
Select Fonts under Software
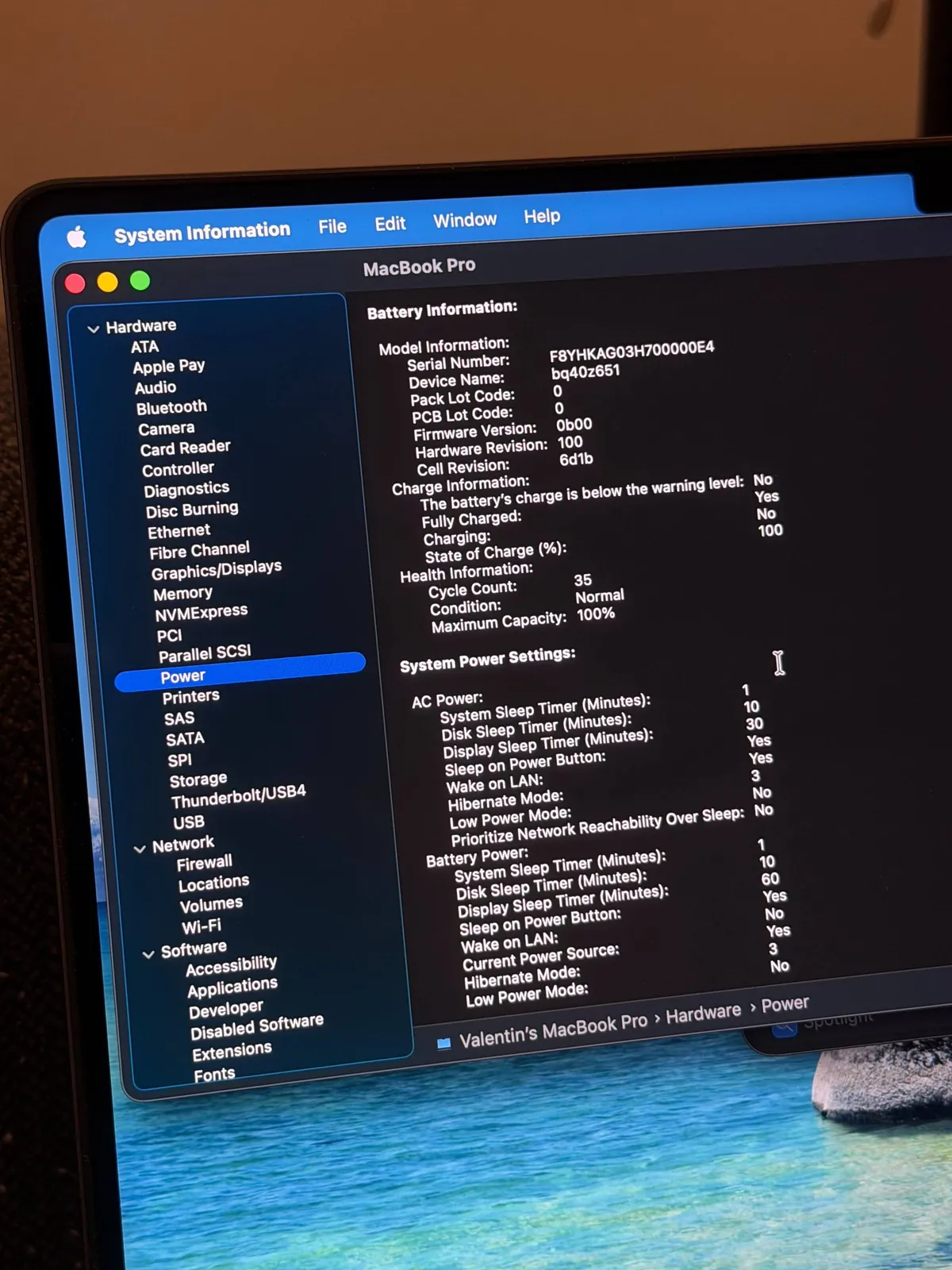point(214,1075)
